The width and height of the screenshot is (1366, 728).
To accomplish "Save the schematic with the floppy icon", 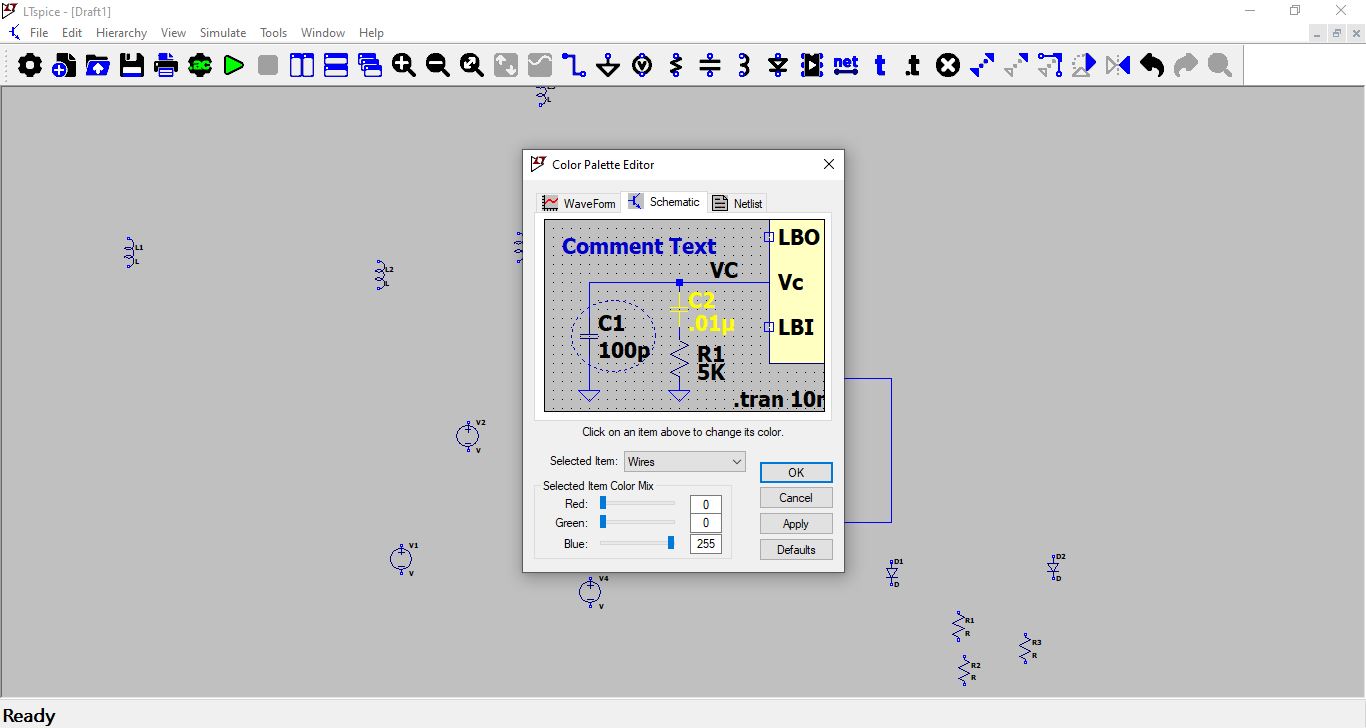I will click(x=132, y=66).
